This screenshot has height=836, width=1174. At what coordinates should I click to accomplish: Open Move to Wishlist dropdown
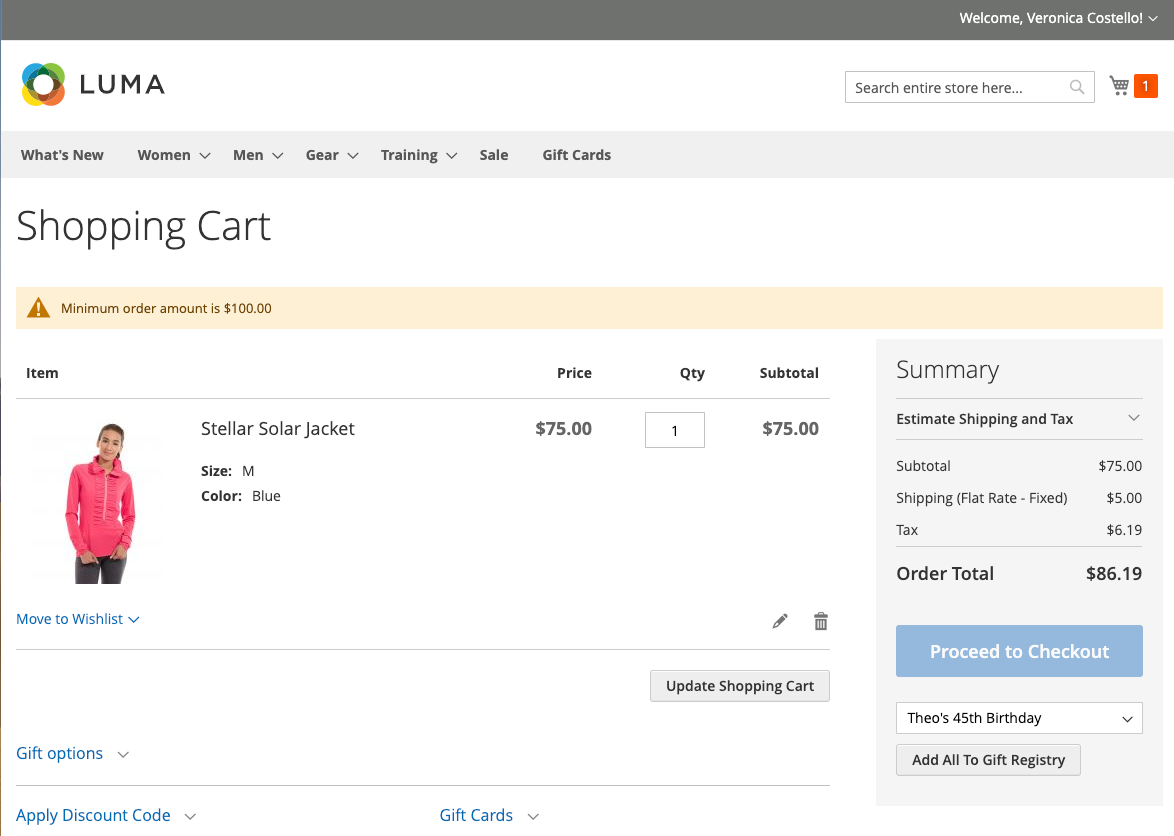[78, 619]
